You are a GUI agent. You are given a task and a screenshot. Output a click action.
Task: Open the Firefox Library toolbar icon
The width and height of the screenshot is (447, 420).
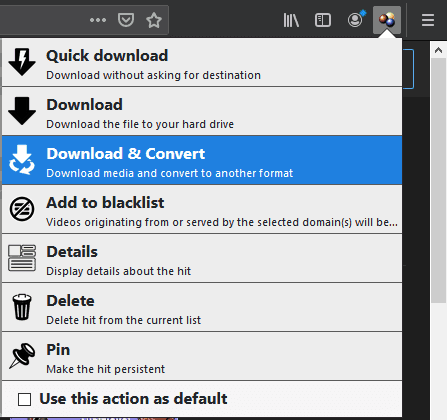click(291, 20)
